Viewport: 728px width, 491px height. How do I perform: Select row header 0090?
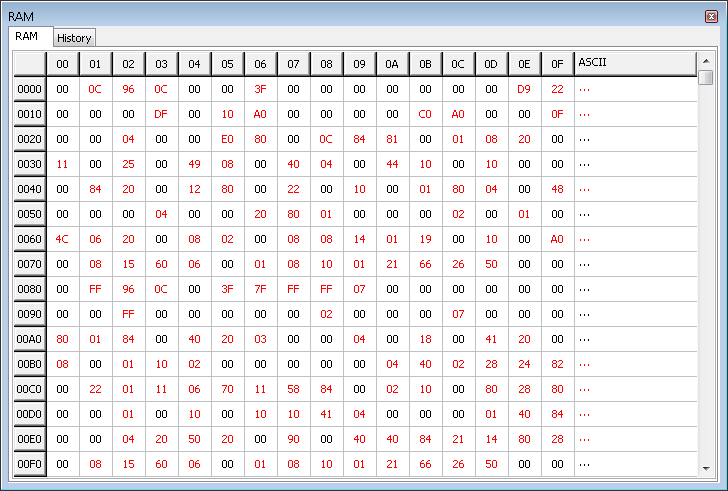(30, 315)
